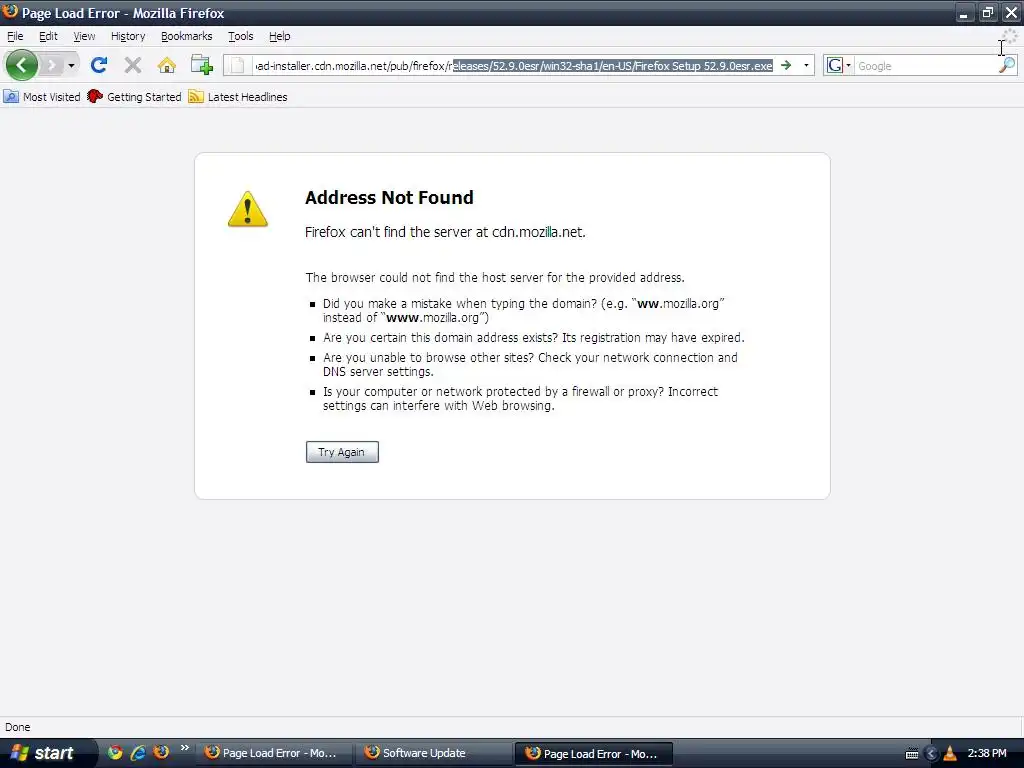Open the Edit menu
The height and width of the screenshot is (768, 1024).
pyautogui.click(x=48, y=36)
